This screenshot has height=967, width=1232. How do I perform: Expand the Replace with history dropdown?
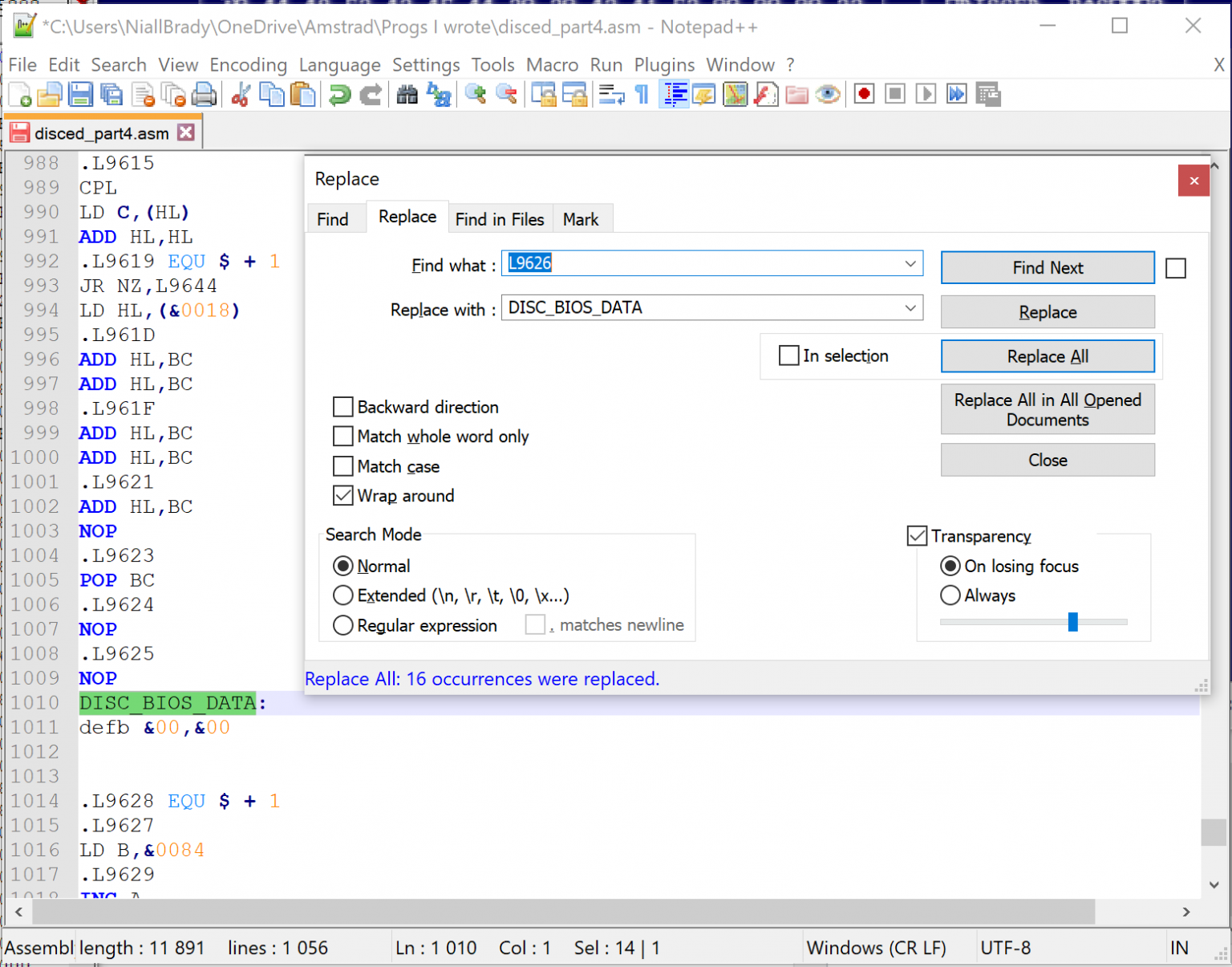click(x=910, y=308)
